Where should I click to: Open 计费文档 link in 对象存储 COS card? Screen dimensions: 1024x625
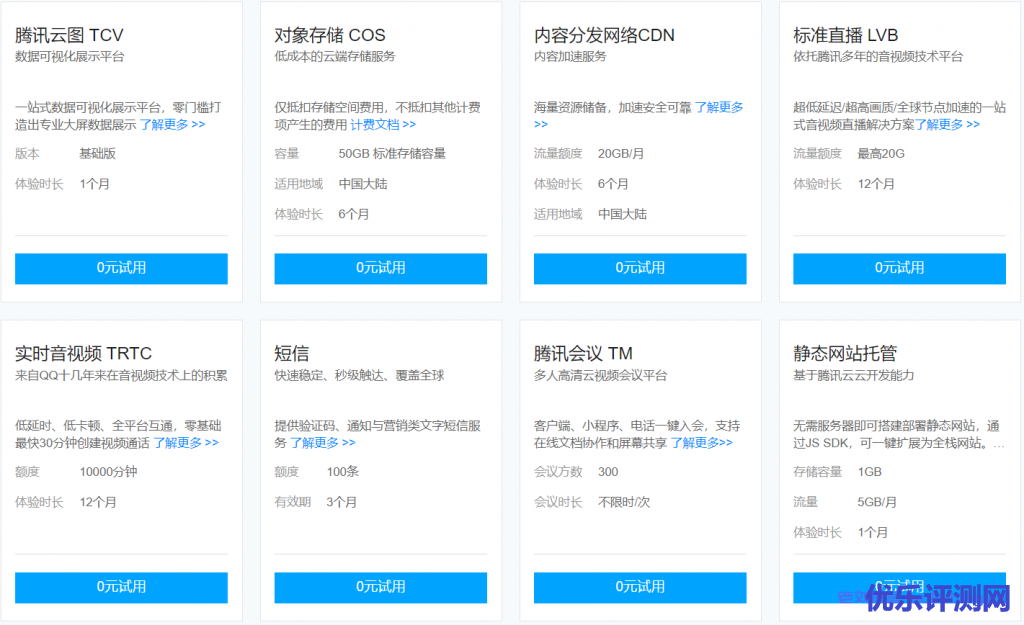382,125
